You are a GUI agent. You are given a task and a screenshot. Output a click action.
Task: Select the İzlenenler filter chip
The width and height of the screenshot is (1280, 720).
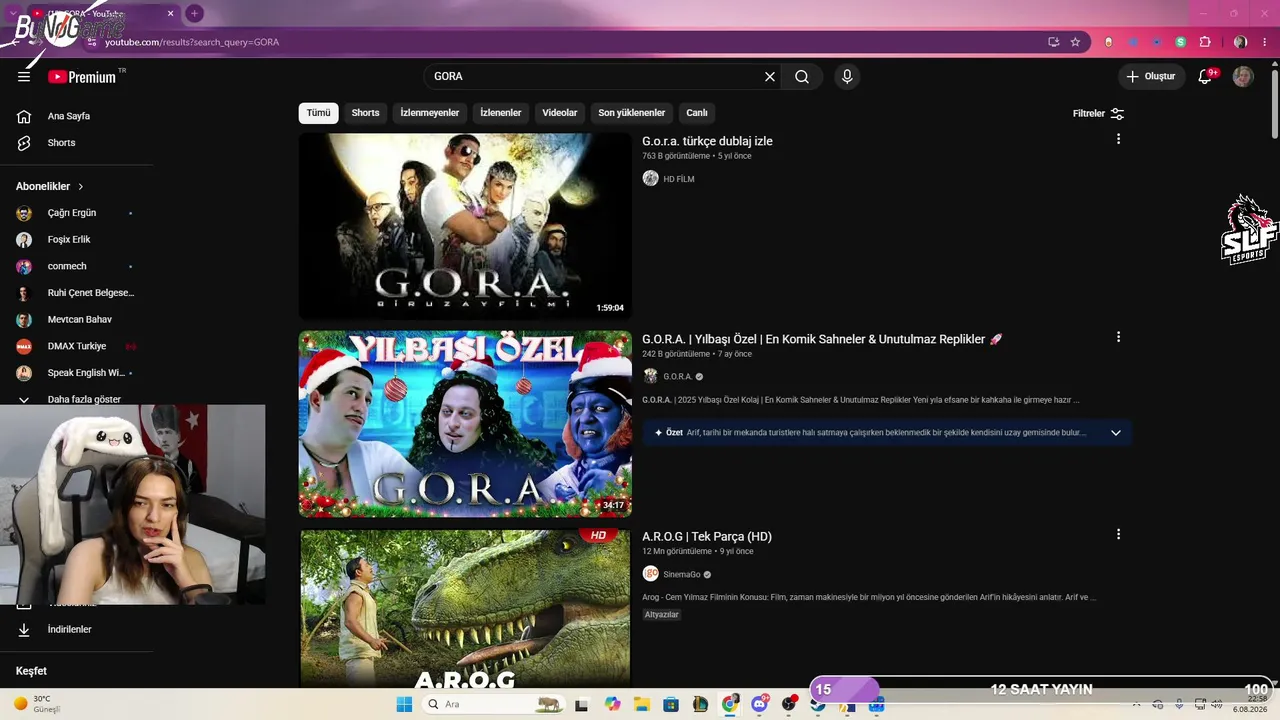pyautogui.click(x=500, y=113)
